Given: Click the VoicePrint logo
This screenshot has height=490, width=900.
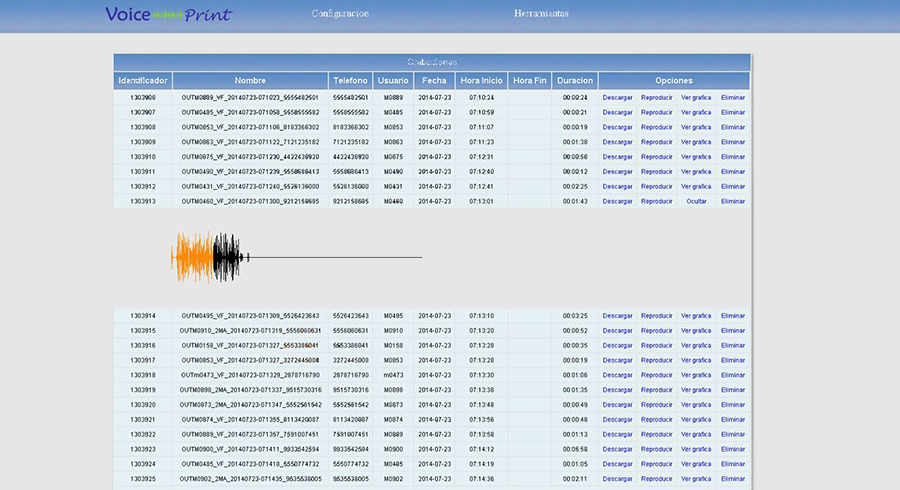Looking at the screenshot, I should (x=168, y=15).
